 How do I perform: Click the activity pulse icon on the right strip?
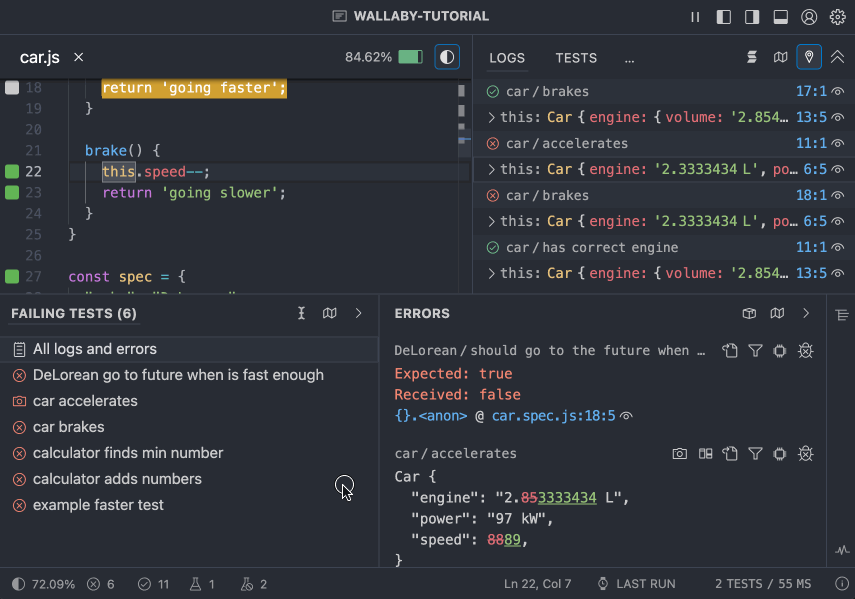[x=842, y=550]
